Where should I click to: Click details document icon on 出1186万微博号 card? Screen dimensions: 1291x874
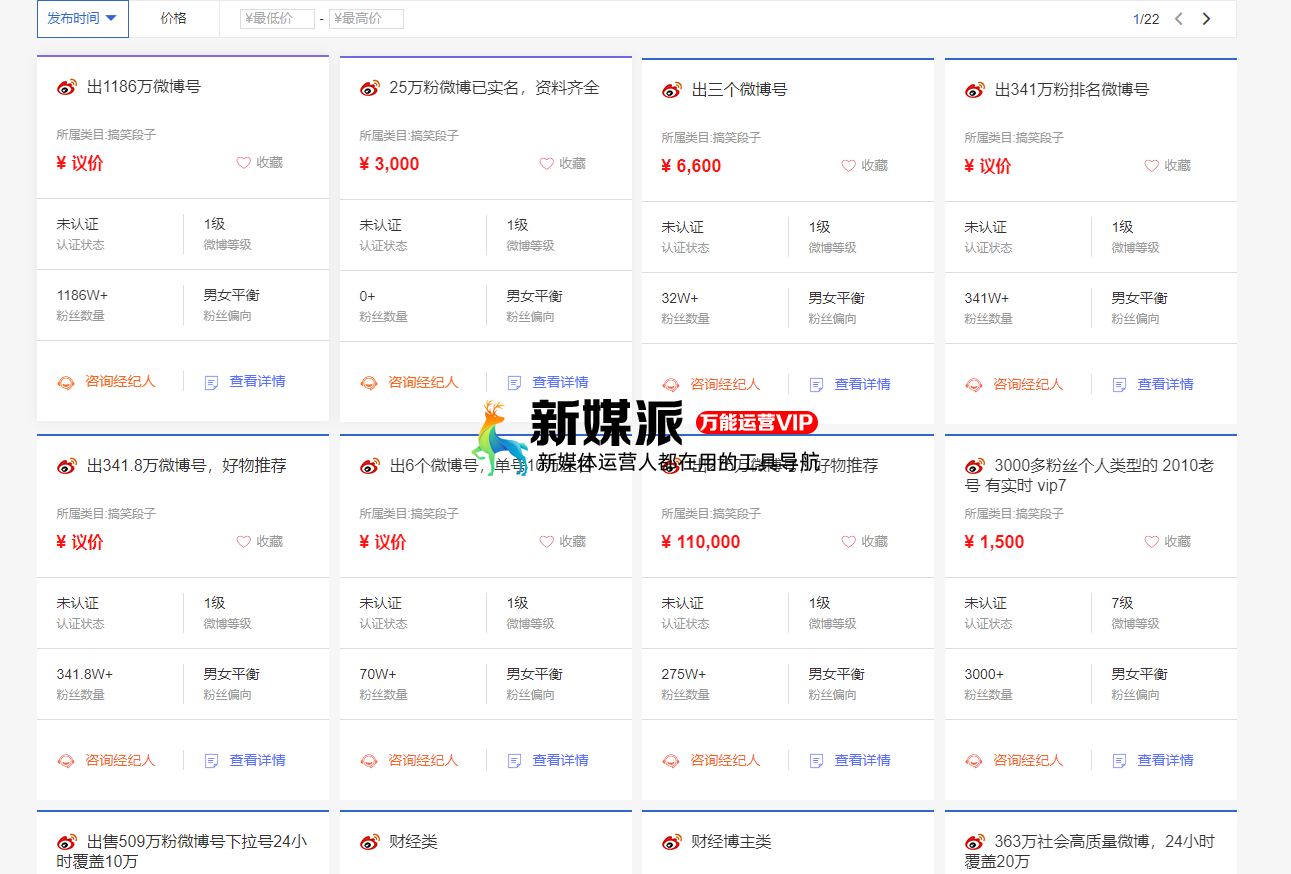[x=211, y=382]
